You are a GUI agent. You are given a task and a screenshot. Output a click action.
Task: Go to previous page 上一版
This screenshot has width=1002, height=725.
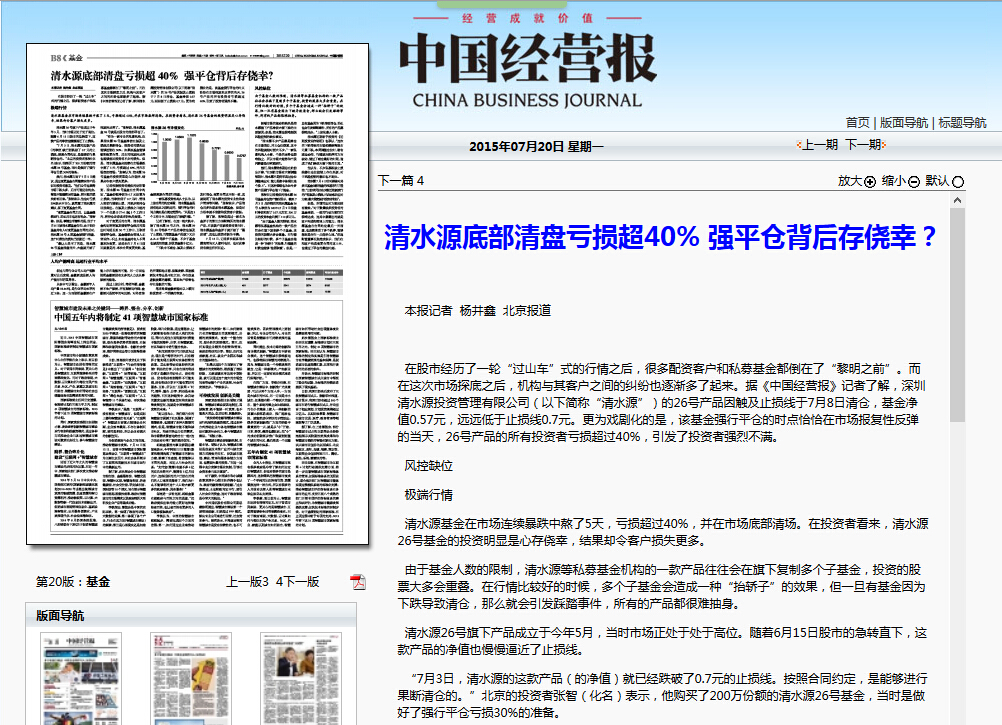[247, 582]
